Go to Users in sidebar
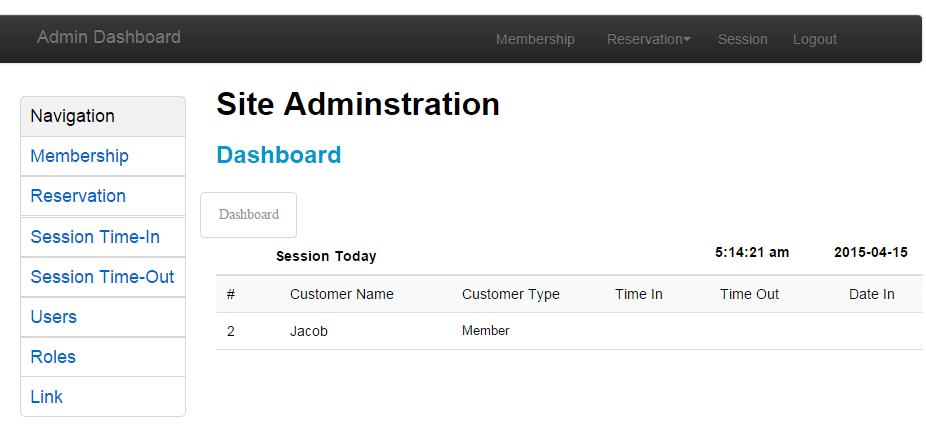The width and height of the screenshot is (926, 443). pos(103,317)
